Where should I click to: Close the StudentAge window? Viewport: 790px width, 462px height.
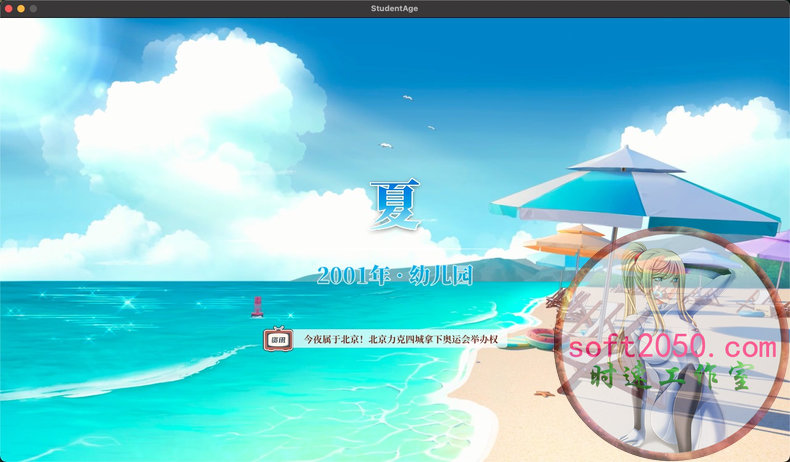pos(8,8)
